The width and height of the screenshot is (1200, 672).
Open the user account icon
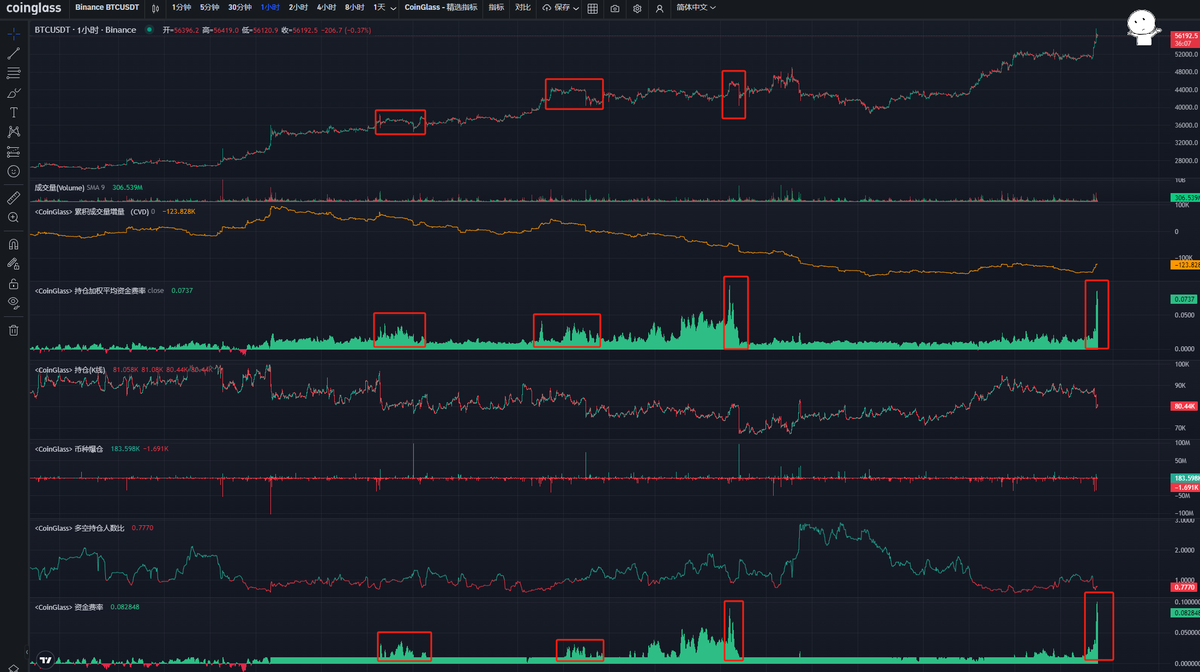coord(659,8)
